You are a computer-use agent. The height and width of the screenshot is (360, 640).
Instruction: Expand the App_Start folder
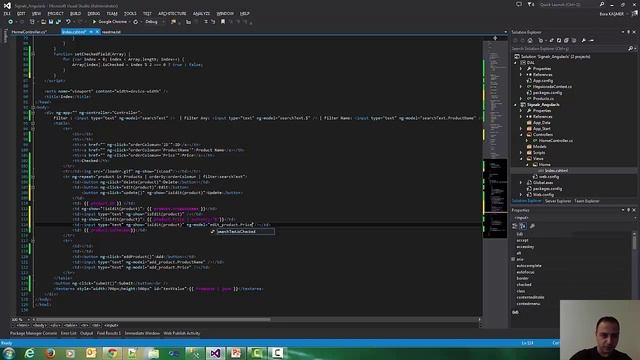tap(521, 129)
